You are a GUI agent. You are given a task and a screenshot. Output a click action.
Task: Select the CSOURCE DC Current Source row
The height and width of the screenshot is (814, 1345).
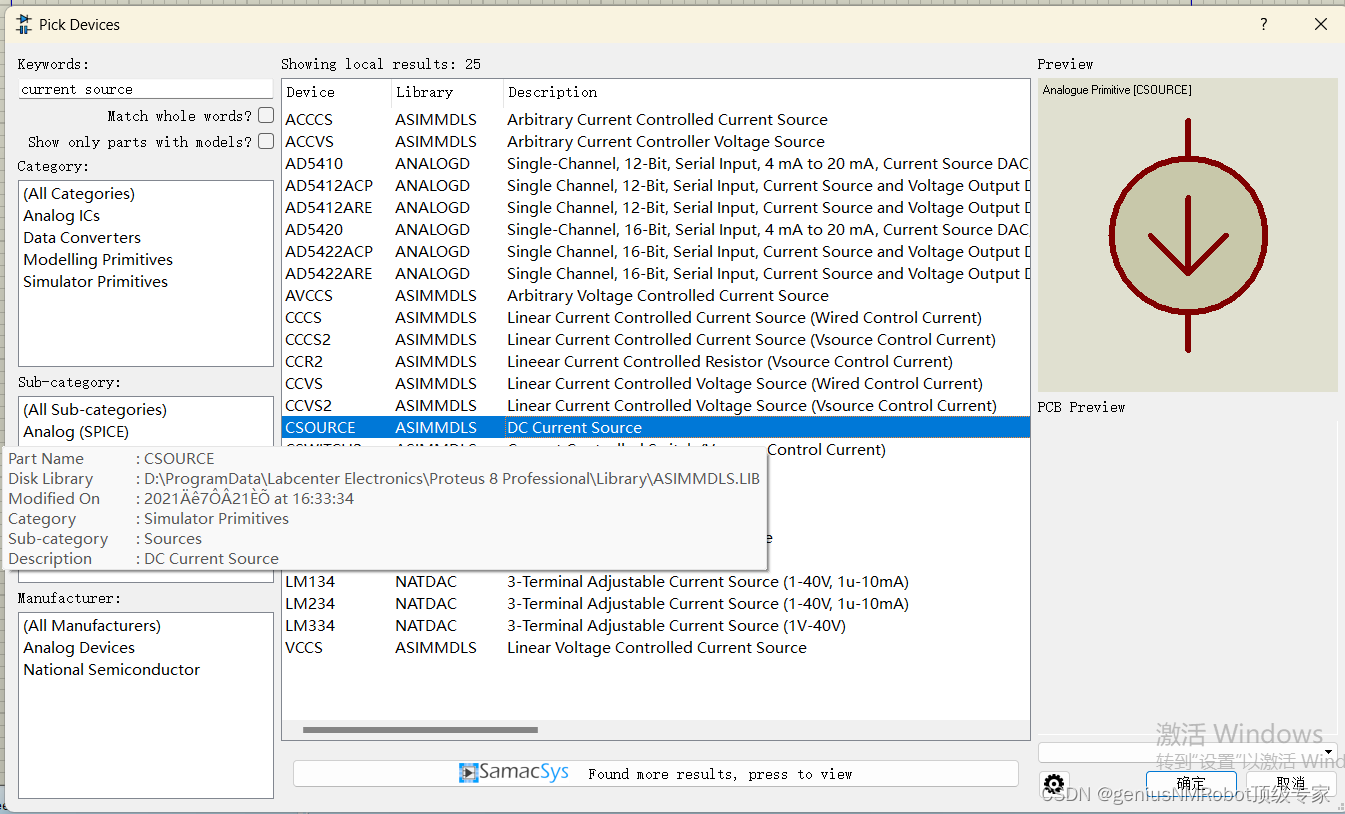[x=656, y=428]
